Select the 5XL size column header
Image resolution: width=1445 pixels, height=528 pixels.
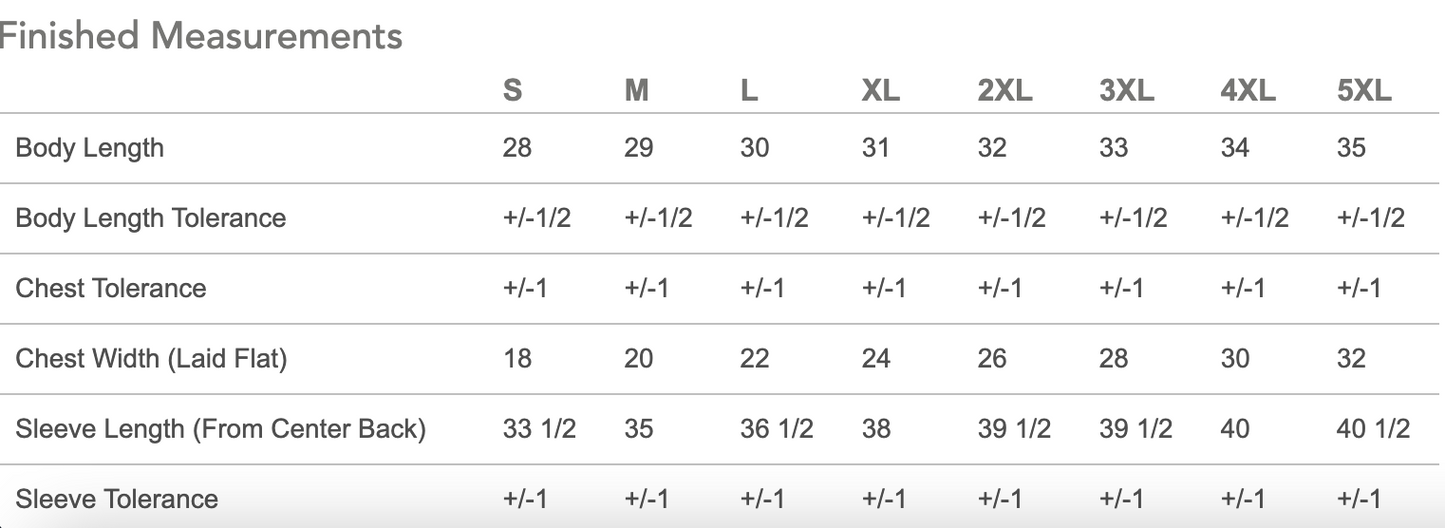(1364, 91)
